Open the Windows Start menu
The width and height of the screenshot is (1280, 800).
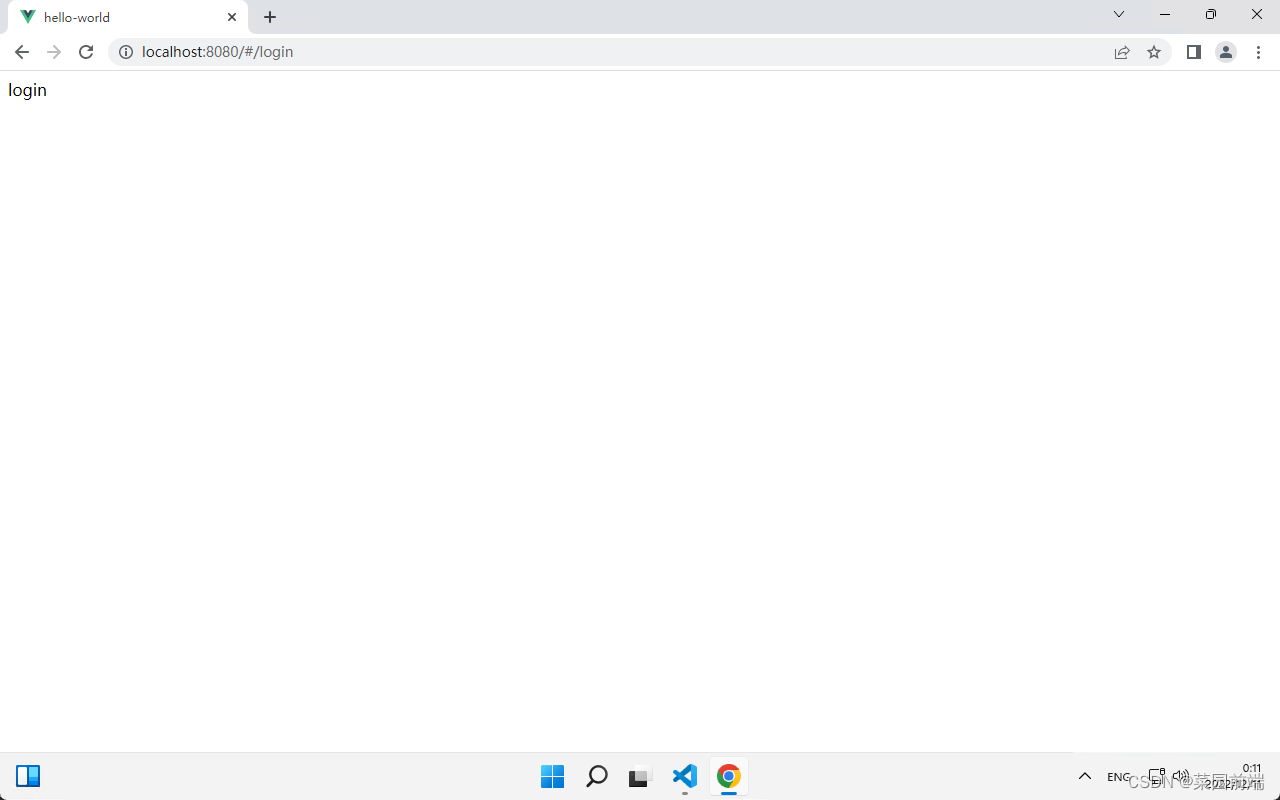[552, 776]
